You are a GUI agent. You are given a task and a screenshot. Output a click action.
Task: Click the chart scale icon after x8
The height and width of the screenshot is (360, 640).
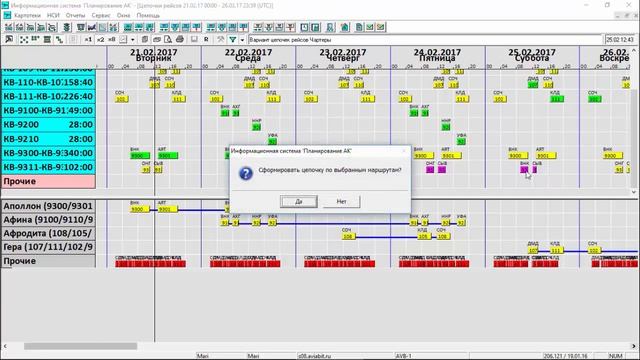[123, 40]
